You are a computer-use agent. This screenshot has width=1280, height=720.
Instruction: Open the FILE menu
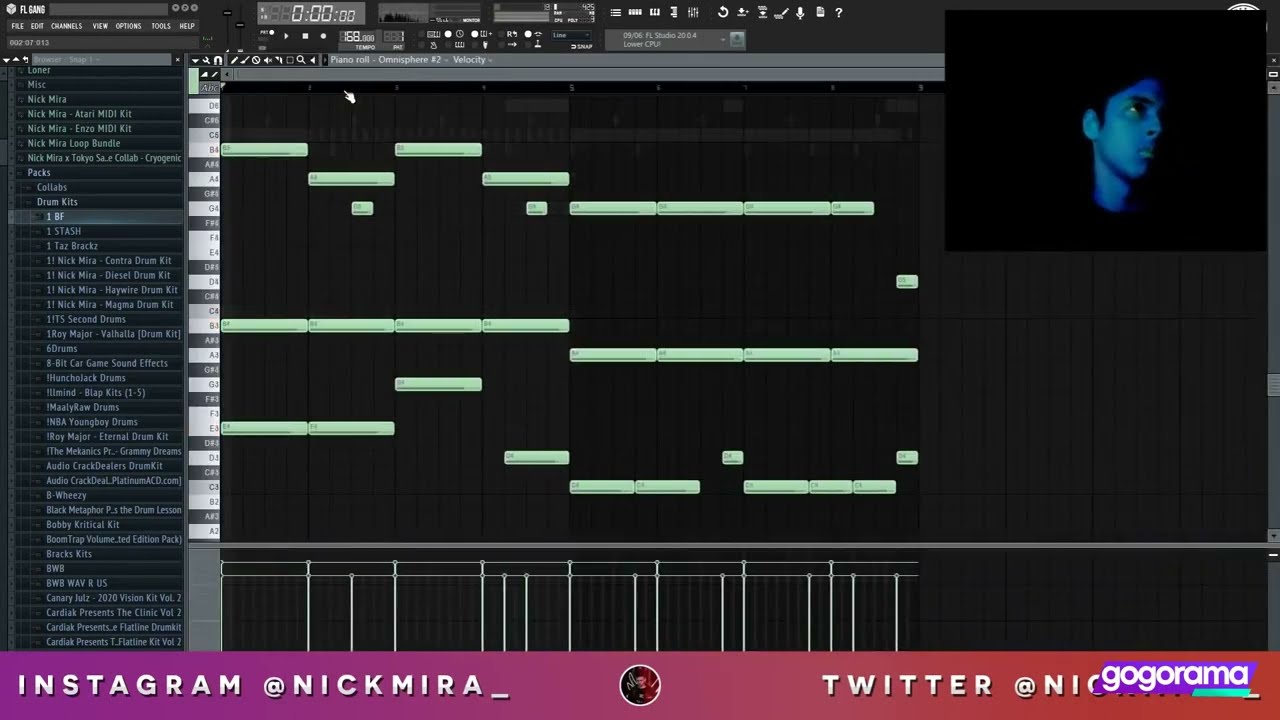17,26
